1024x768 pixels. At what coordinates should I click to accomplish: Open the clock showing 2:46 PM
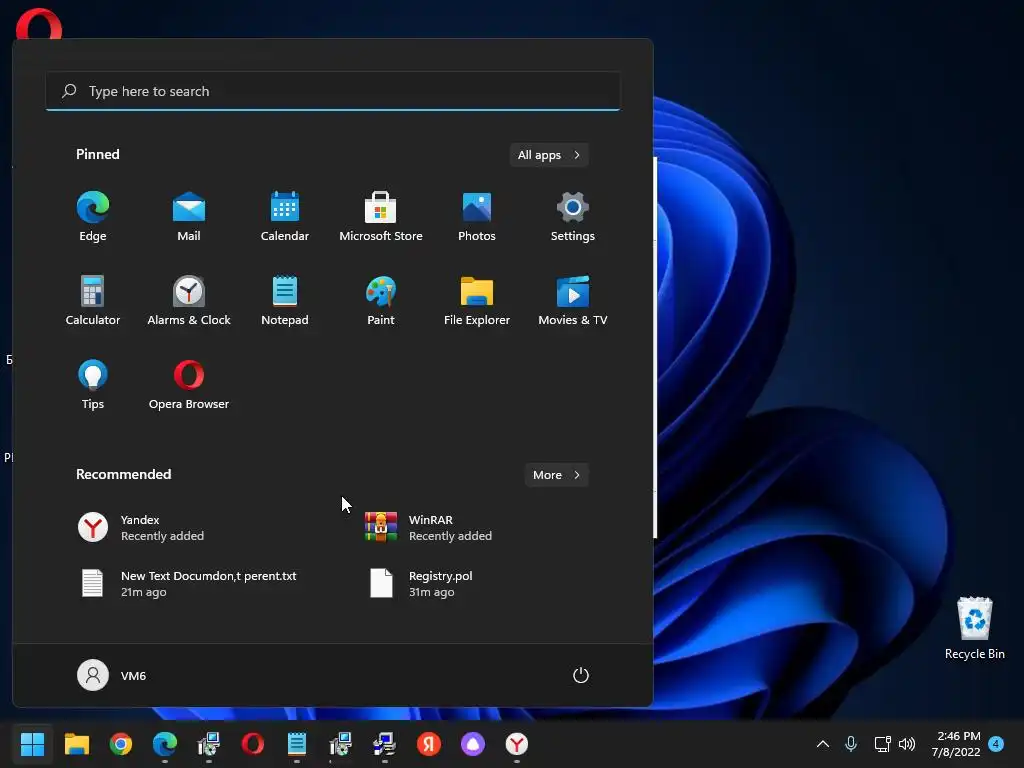coord(956,744)
